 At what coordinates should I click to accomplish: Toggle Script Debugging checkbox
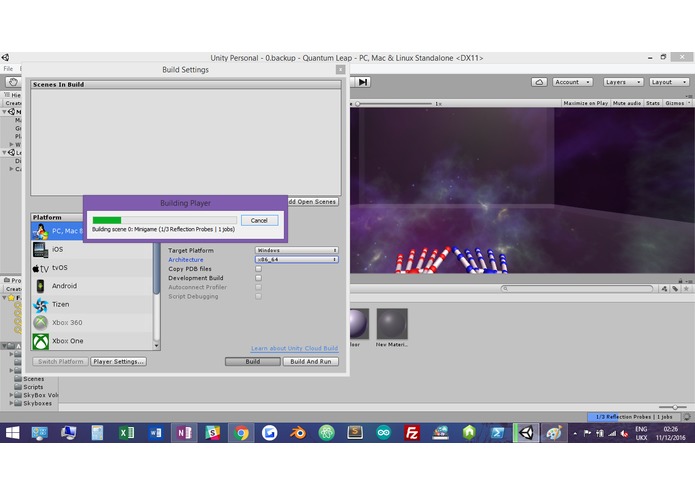(x=258, y=296)
